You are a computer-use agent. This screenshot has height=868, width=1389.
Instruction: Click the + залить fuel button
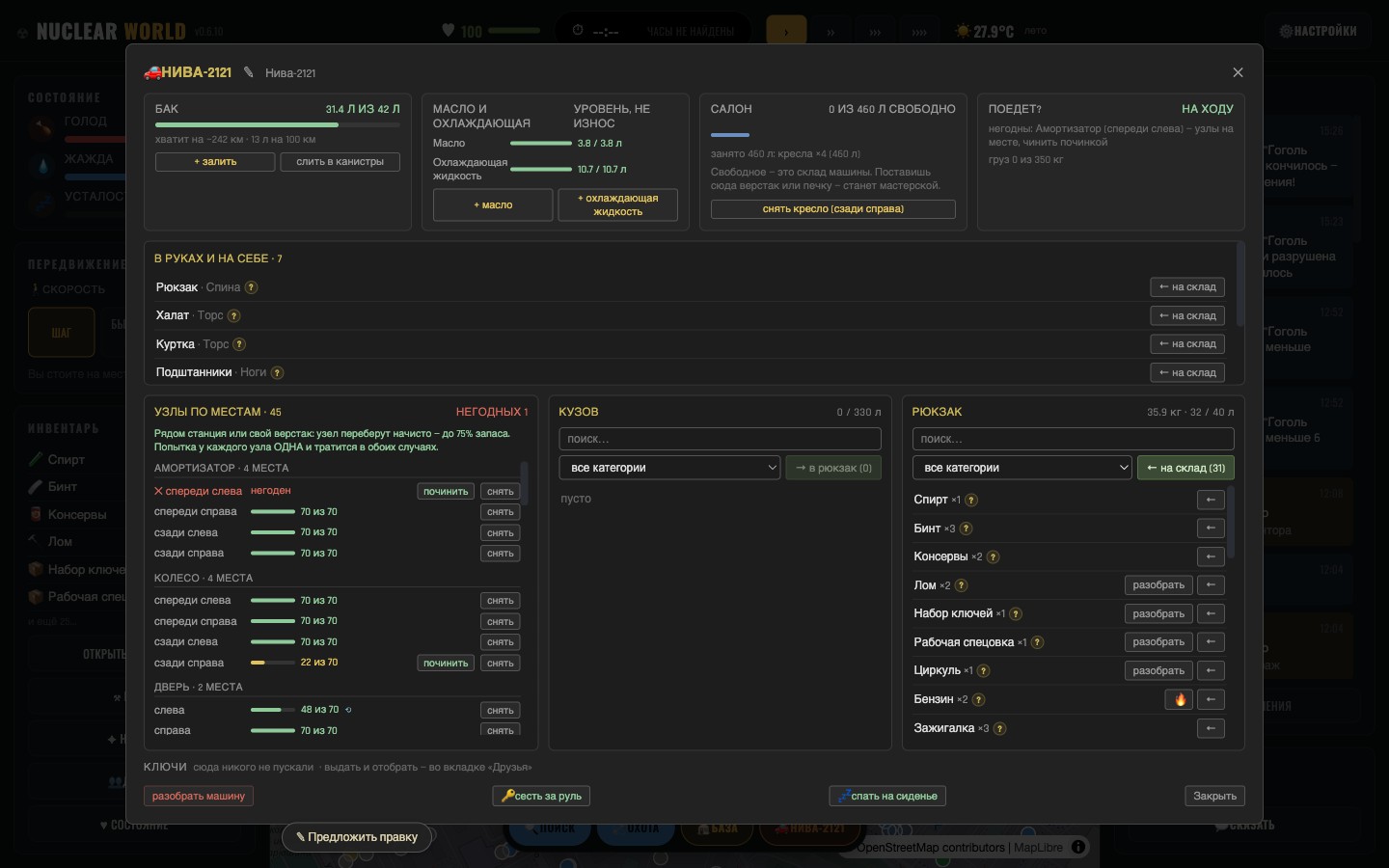[x=215, y=162]
